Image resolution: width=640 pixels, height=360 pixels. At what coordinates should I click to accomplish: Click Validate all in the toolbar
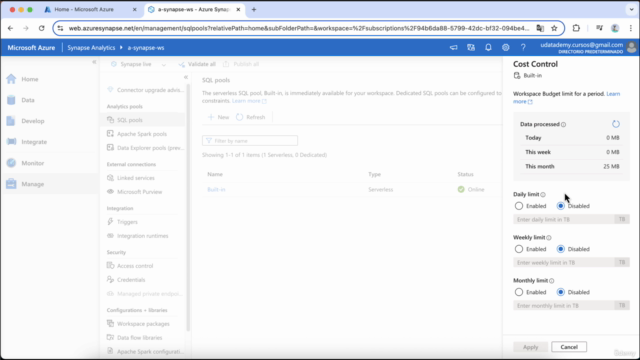(x=197, y=64)
